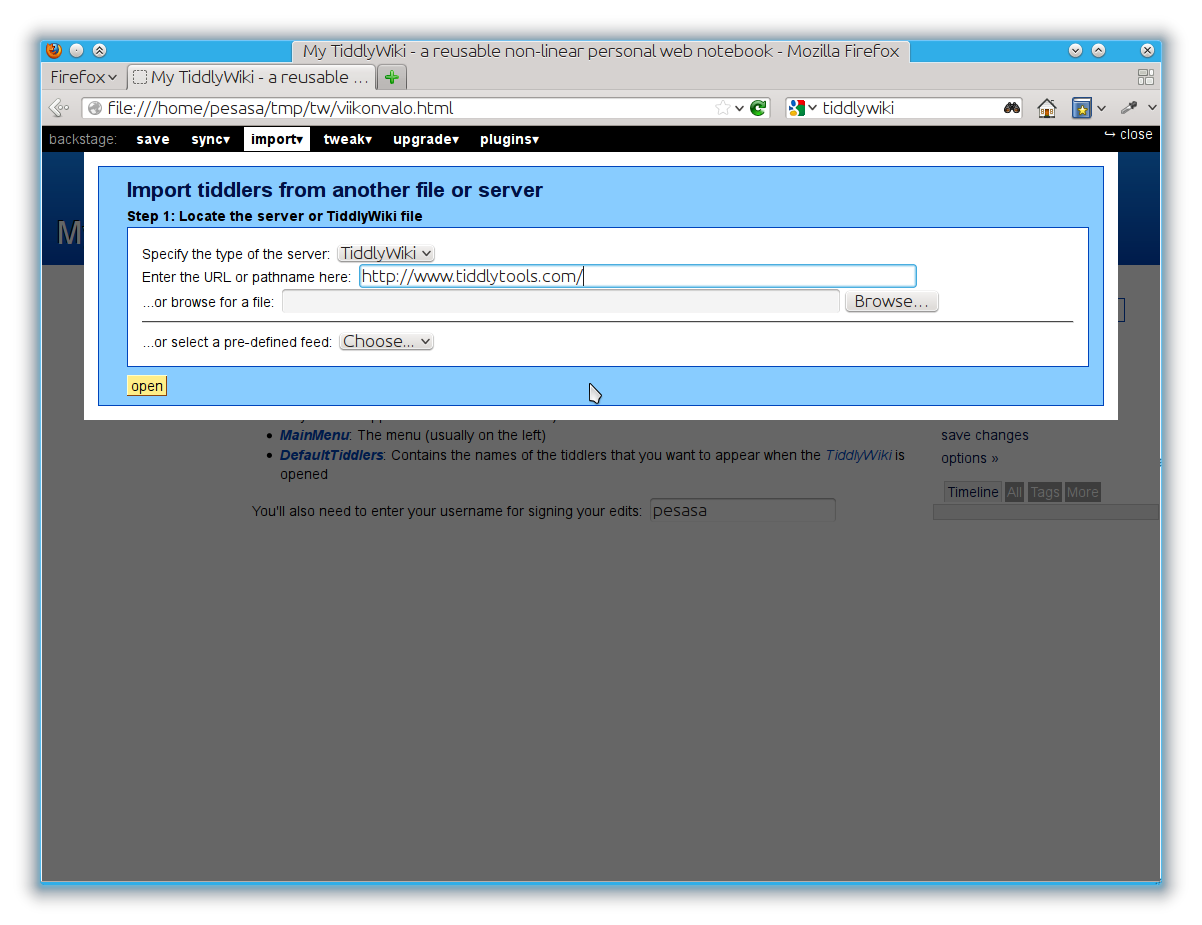
Task: Open the bookmarks menu dropdown arrow
Action: (x=1101, y=108)
